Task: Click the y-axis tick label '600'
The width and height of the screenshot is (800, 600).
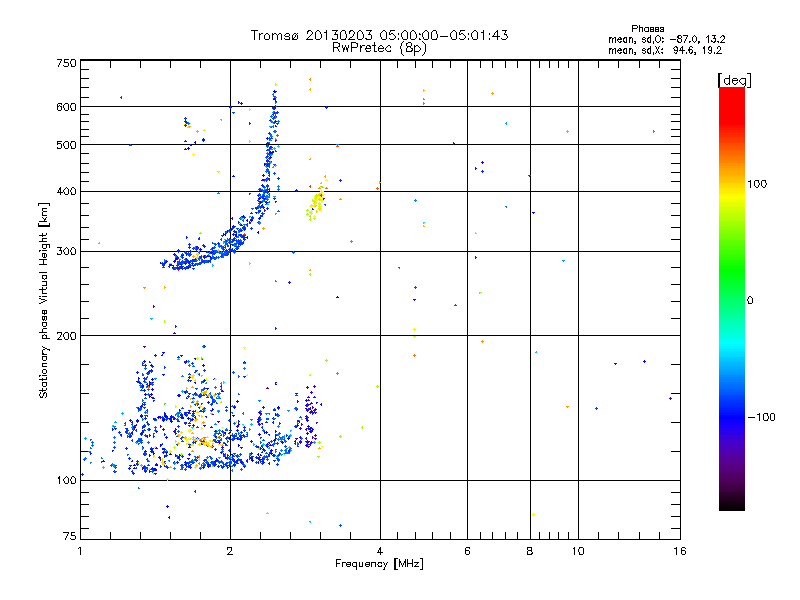Action: 66,107
